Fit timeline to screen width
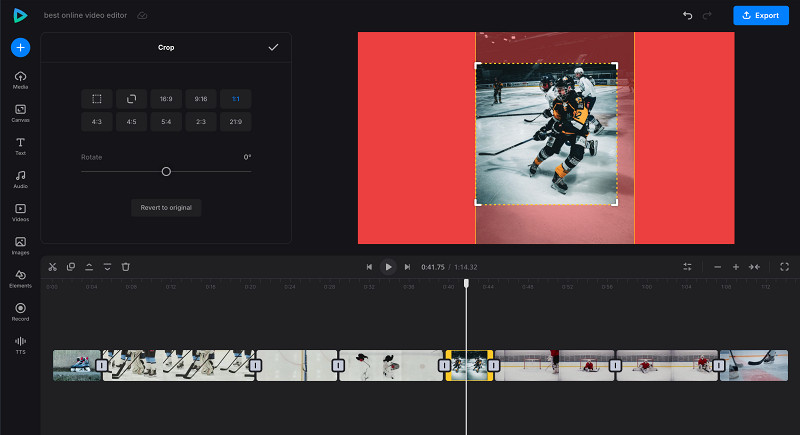The width and height of the screenshot is (800, 435). (x=754, y=267)
